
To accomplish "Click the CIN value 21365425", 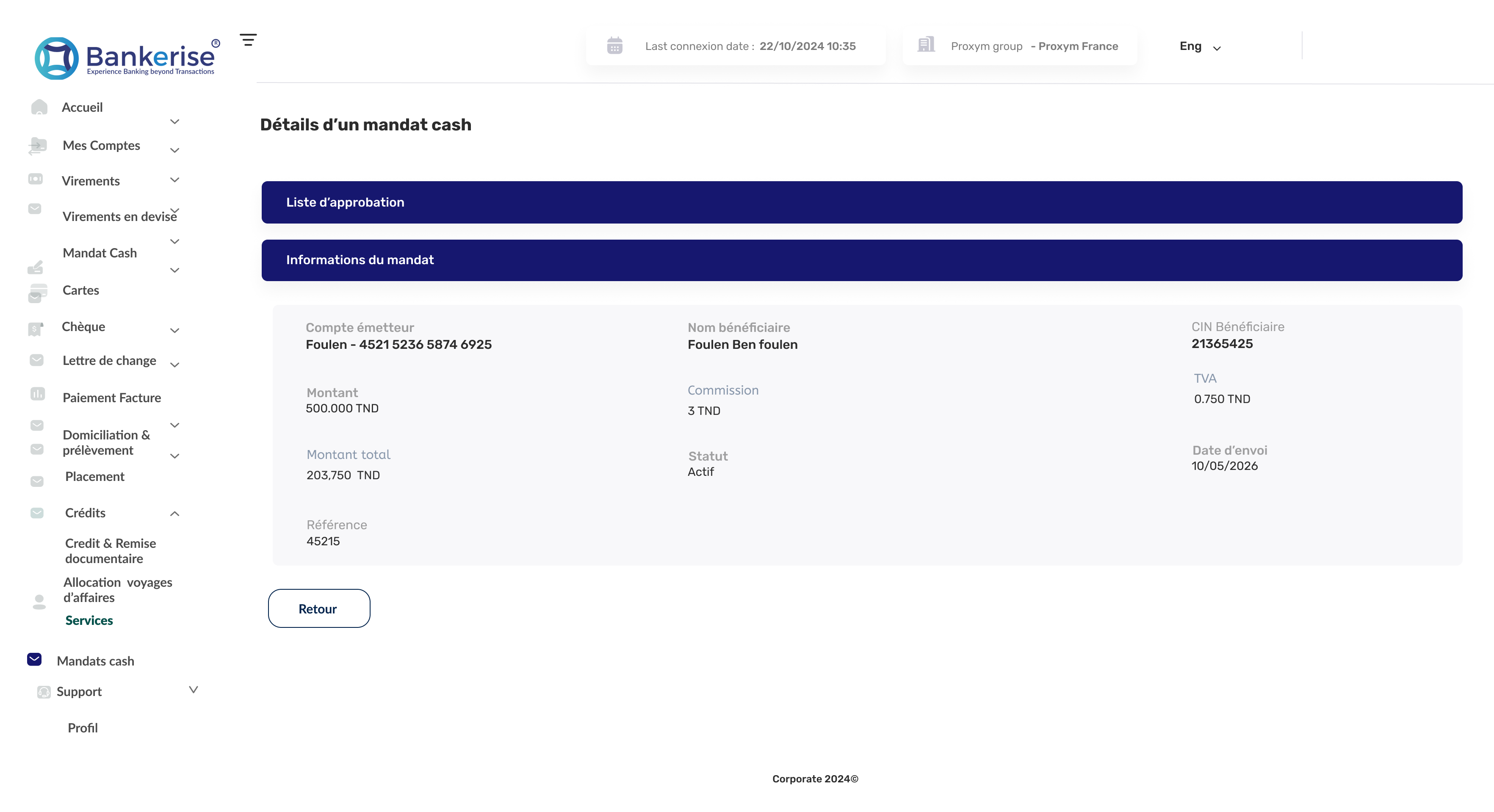I will point(1222,343).
